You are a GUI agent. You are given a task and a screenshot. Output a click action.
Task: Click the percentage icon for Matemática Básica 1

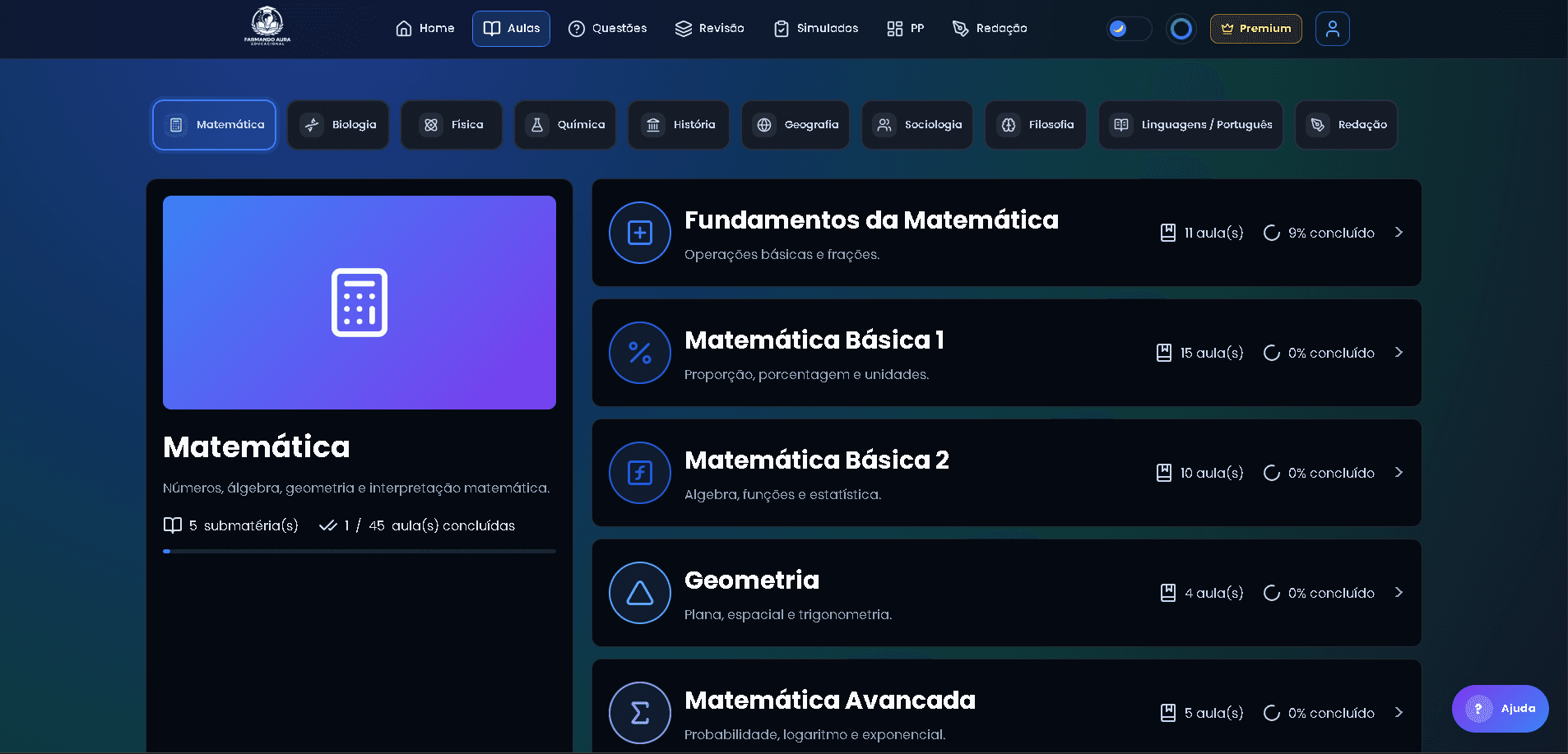point(639,353)
